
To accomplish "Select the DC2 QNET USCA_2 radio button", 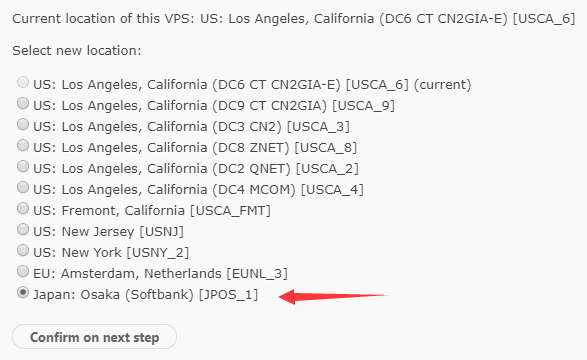I will pyautogui.click(x=23, y=166).
